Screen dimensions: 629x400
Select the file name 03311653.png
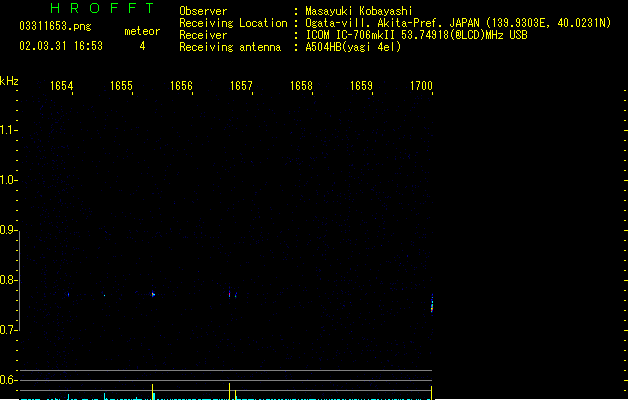(55, 26)
